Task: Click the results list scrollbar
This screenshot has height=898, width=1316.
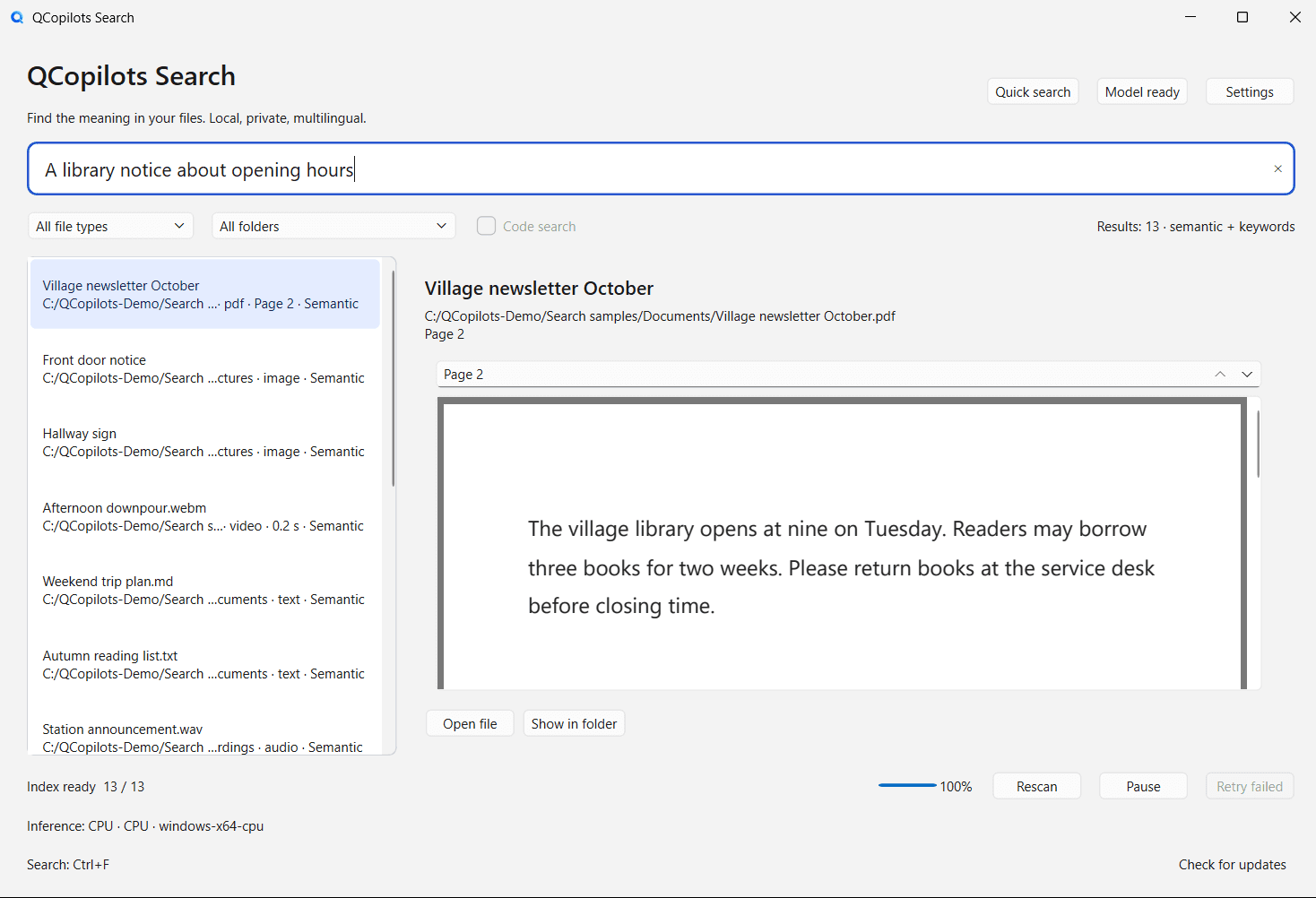Action: pos(393,378)
